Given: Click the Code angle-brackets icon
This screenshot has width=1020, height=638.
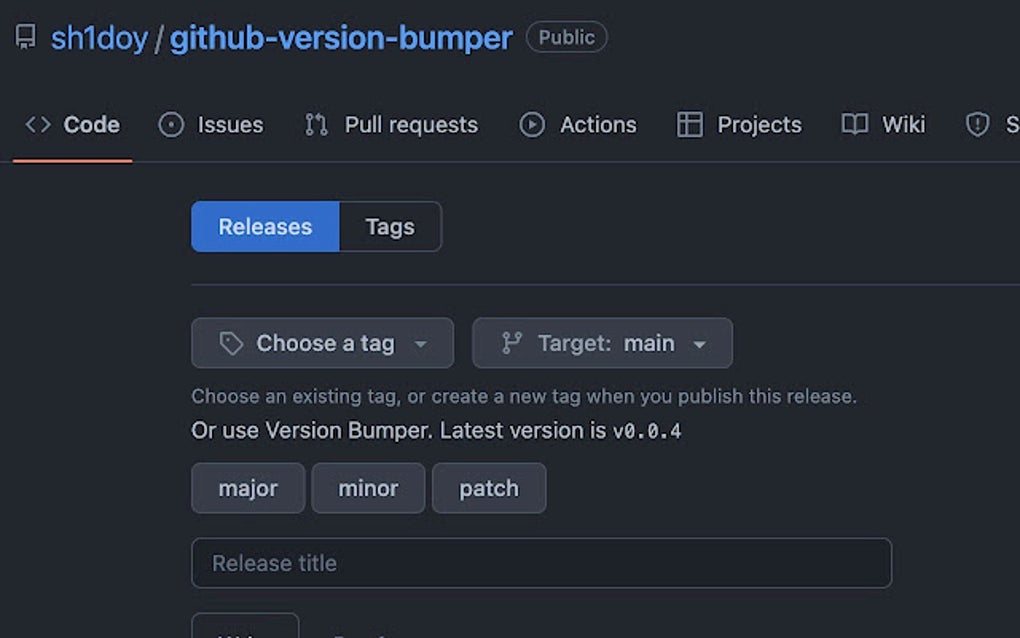Looking at the screenshot, I should [x=38, y=125].
